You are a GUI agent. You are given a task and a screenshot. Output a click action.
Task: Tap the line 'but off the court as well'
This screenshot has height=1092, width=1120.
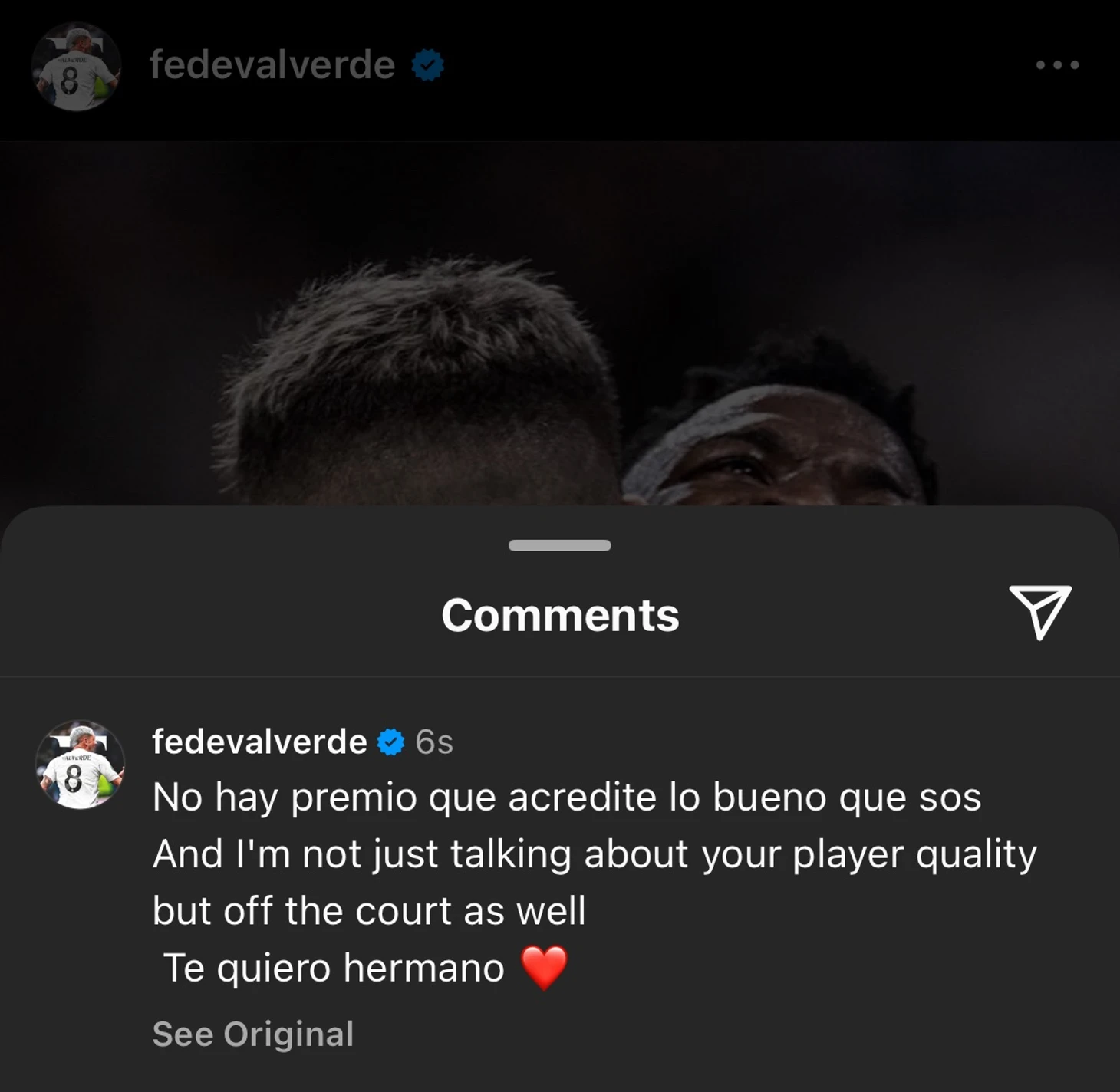tap(369, 911)
